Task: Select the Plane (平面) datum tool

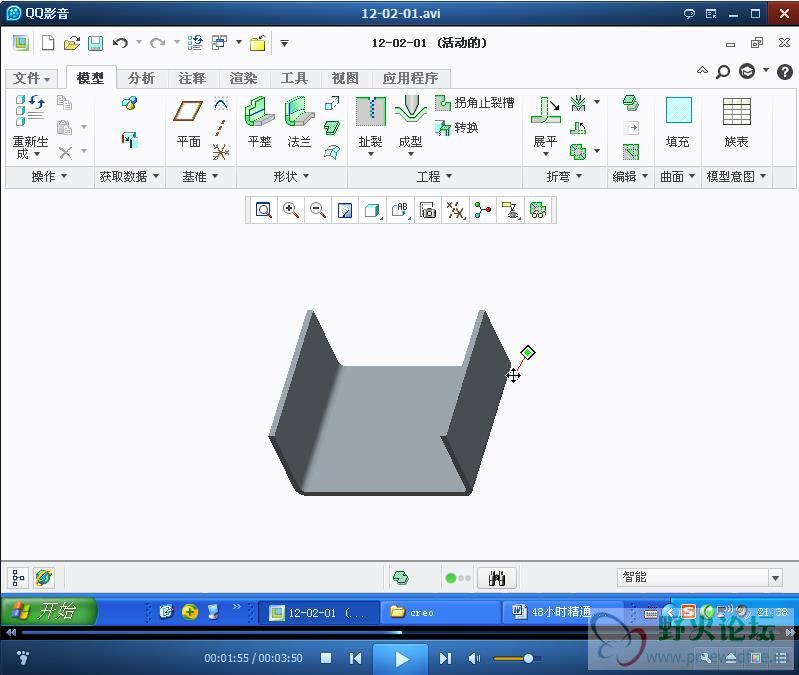Action: click(188, 124)
